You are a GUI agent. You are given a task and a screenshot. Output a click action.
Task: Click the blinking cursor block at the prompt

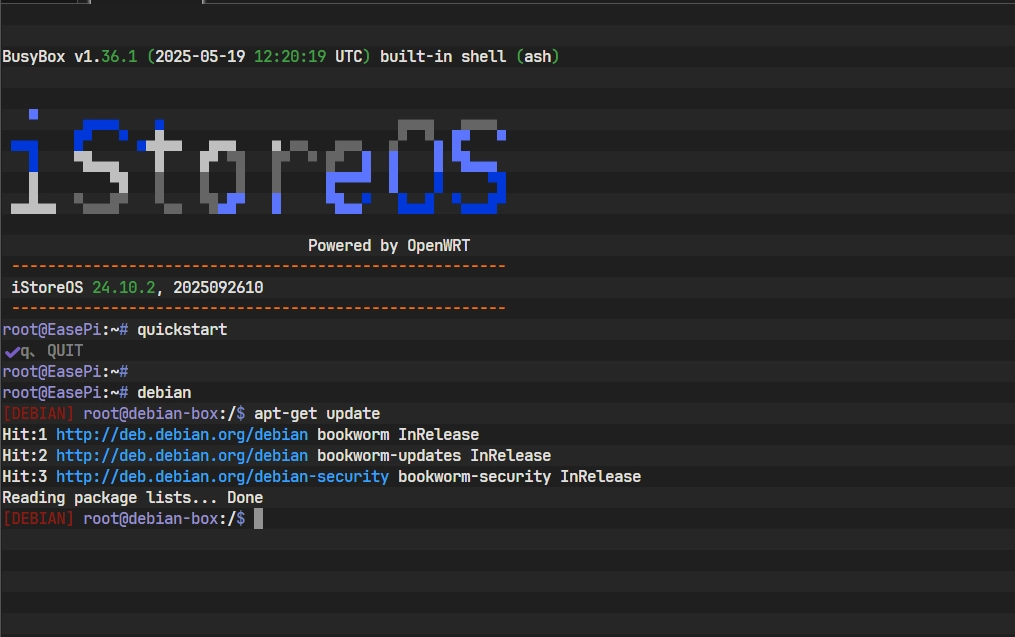pos(258,519)
